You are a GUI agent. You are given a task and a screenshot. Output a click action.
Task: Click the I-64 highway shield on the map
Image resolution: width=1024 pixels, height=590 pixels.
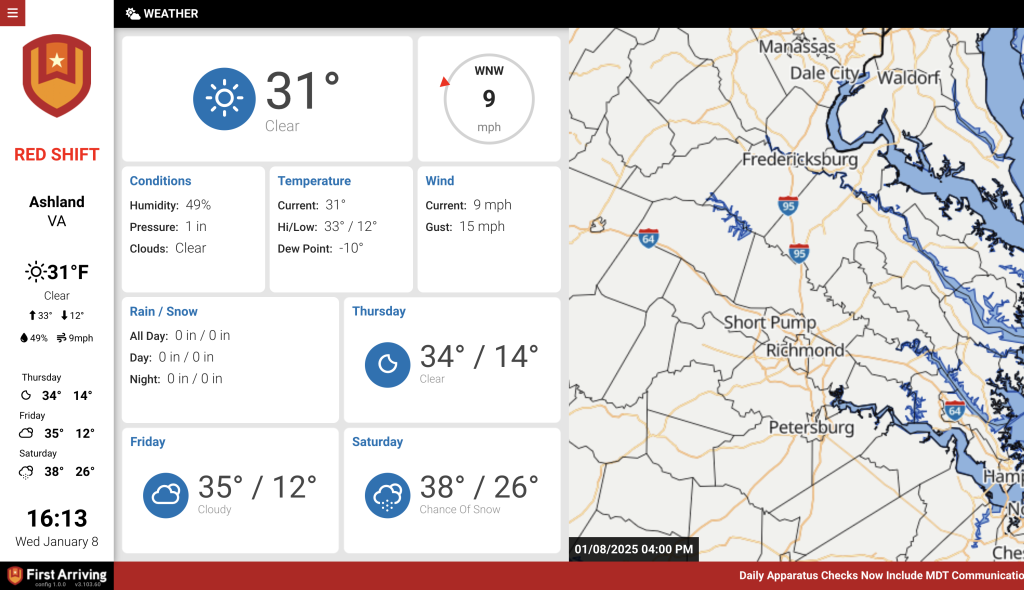648,239
